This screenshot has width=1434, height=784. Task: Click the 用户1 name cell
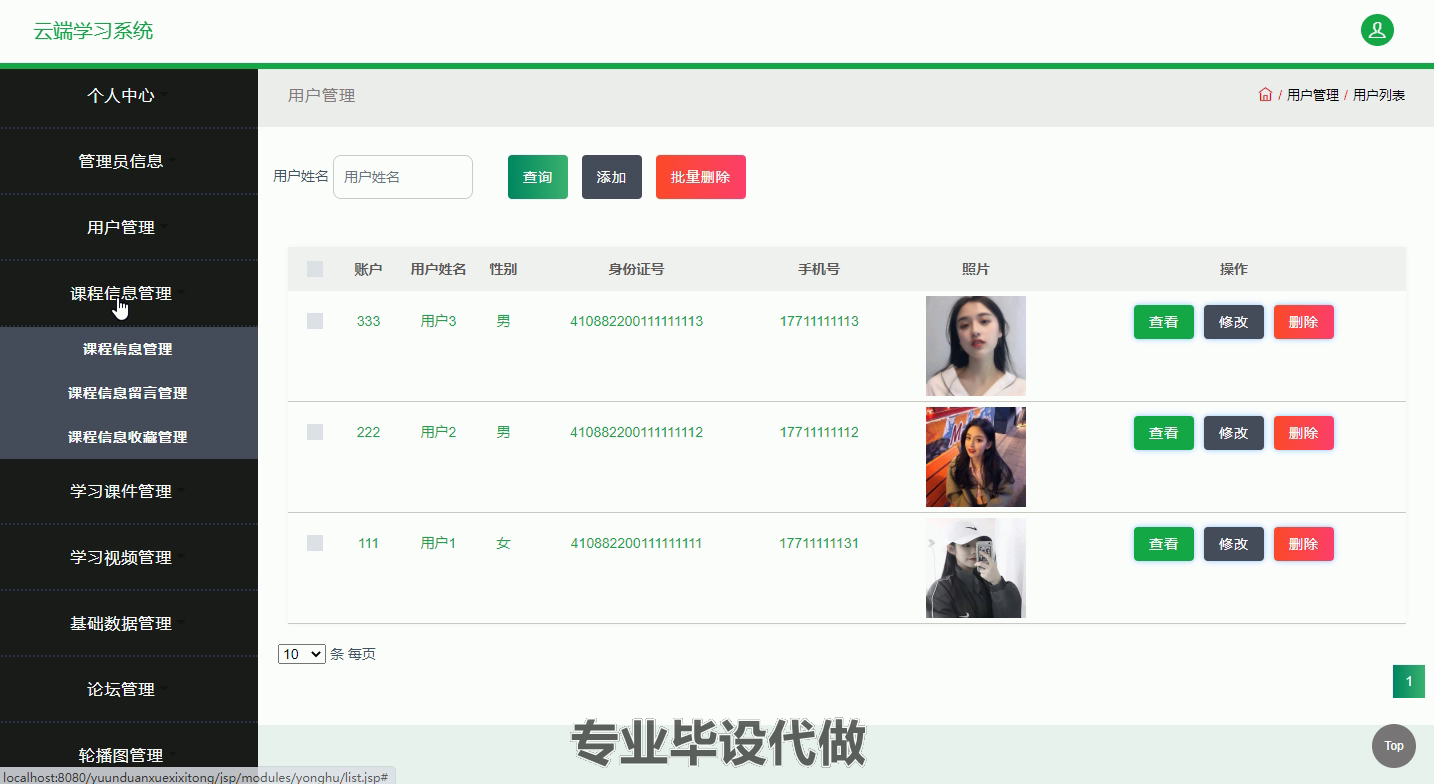pyautogui.click(x=438, y=543)
